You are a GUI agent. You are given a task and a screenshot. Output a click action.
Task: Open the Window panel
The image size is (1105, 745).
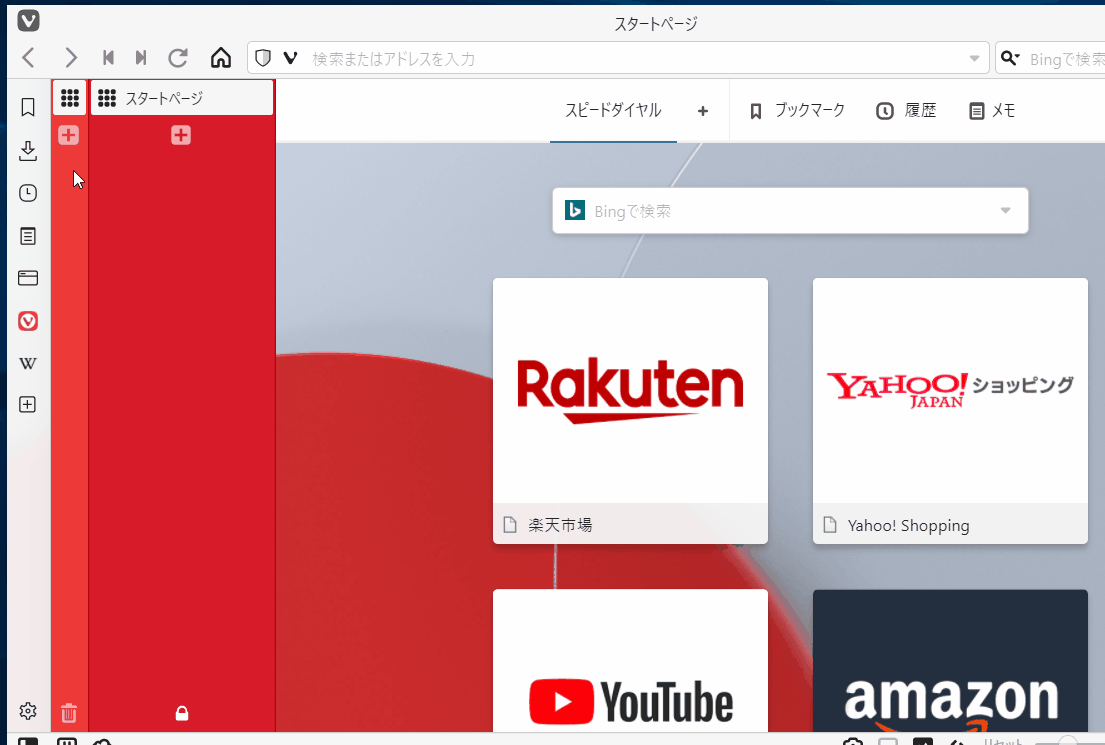point(27,278)
